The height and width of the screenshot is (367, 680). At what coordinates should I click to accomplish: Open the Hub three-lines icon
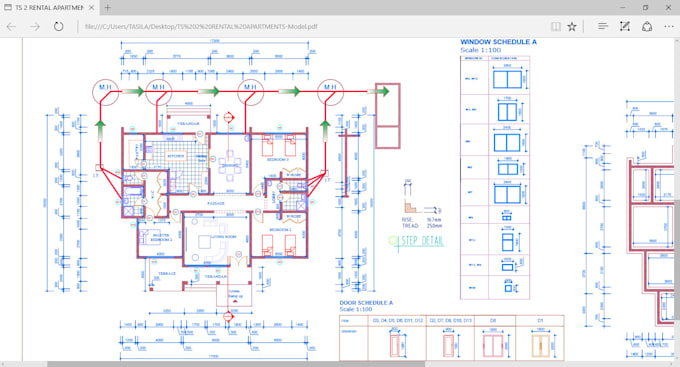tap(602, 26)
